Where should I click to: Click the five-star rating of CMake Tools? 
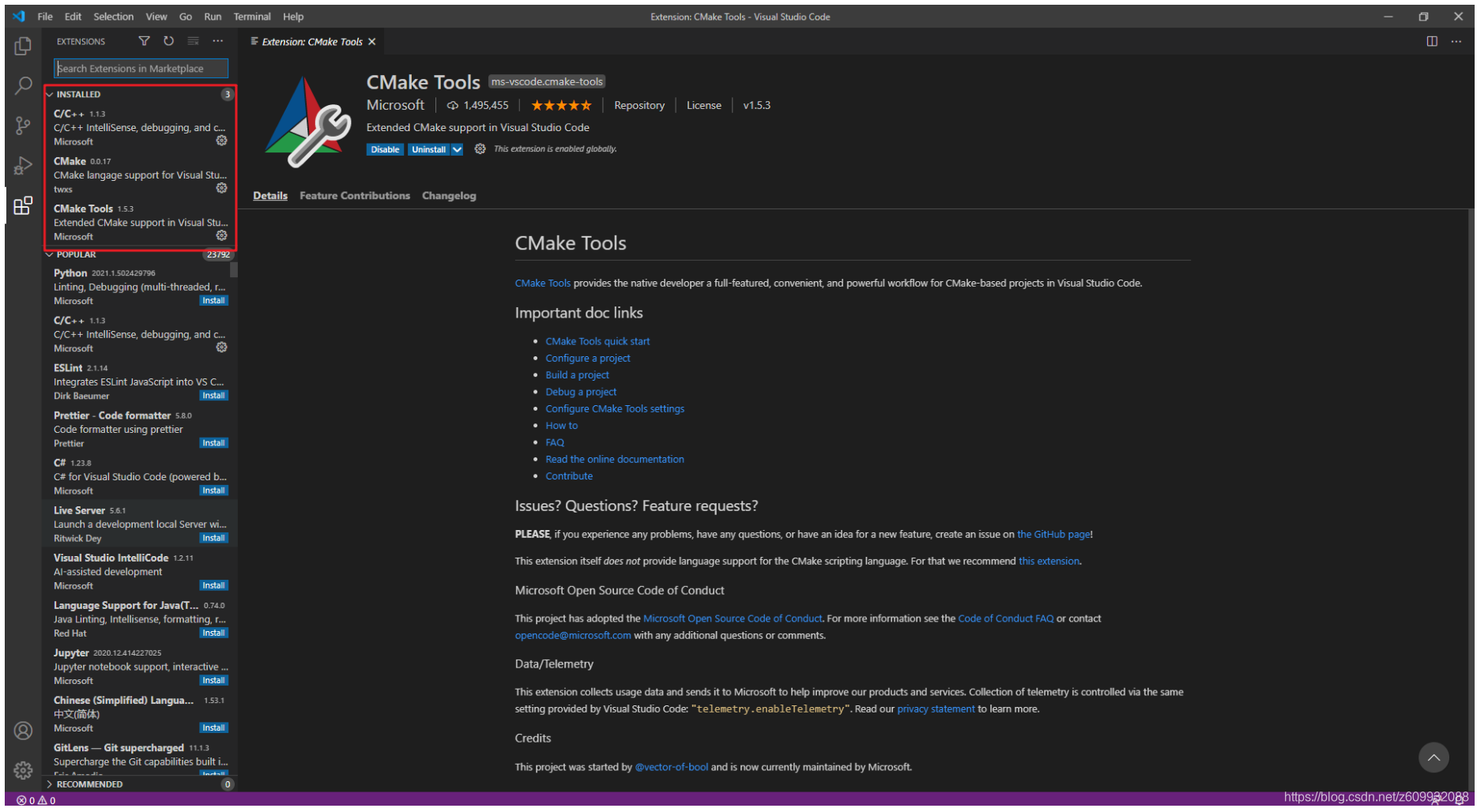561,105
